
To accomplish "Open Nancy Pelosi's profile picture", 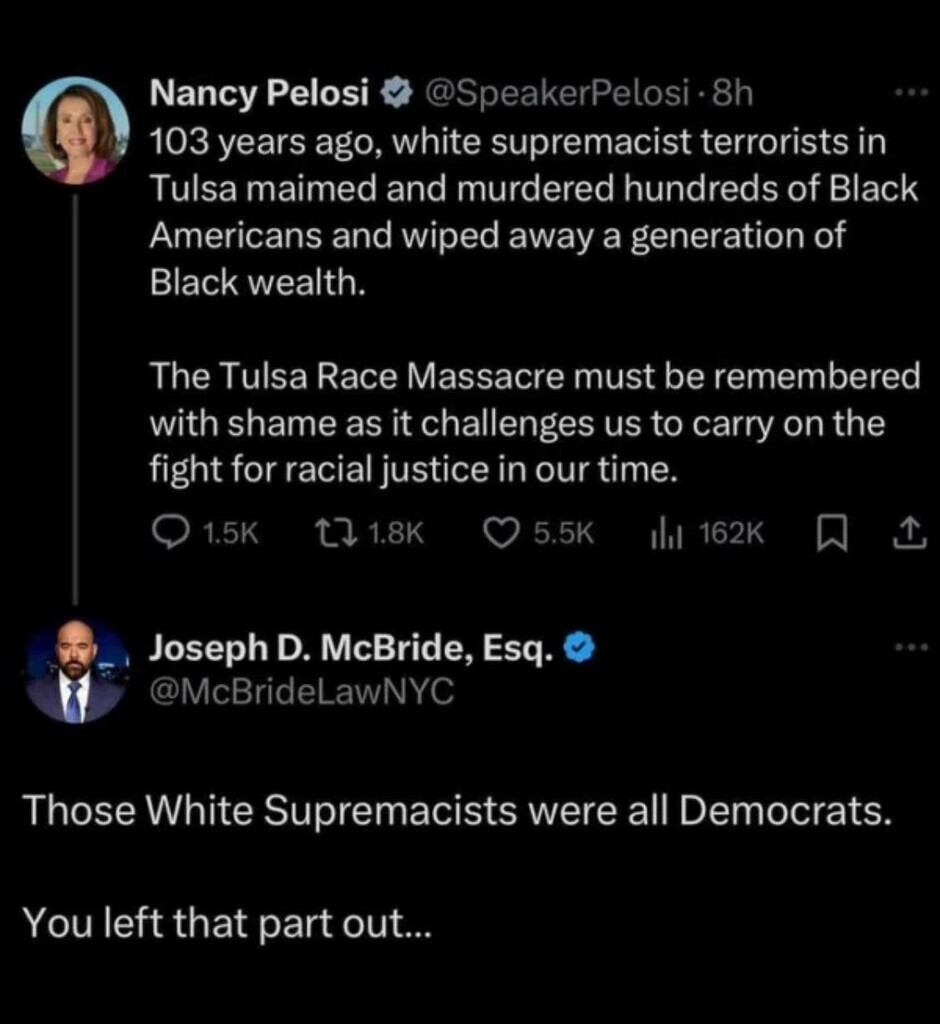I will click(75, 130).
